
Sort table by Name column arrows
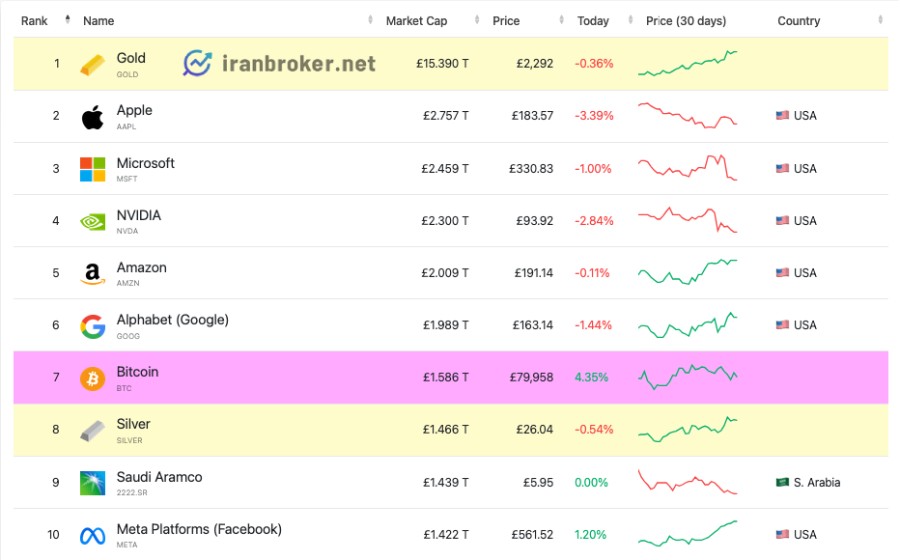pos(370,20)
